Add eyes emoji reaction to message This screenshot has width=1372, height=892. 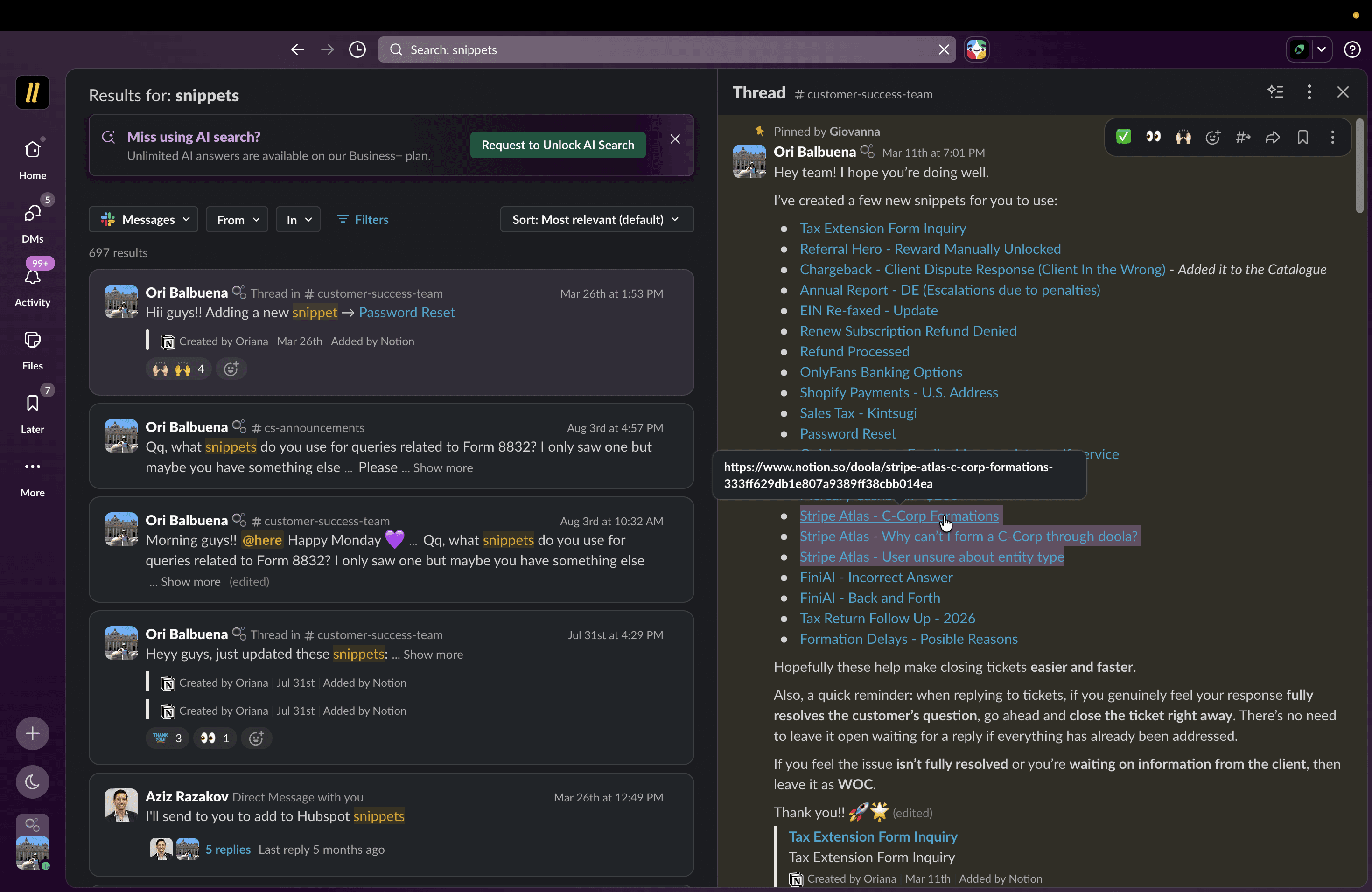[x=1153, y=137]
